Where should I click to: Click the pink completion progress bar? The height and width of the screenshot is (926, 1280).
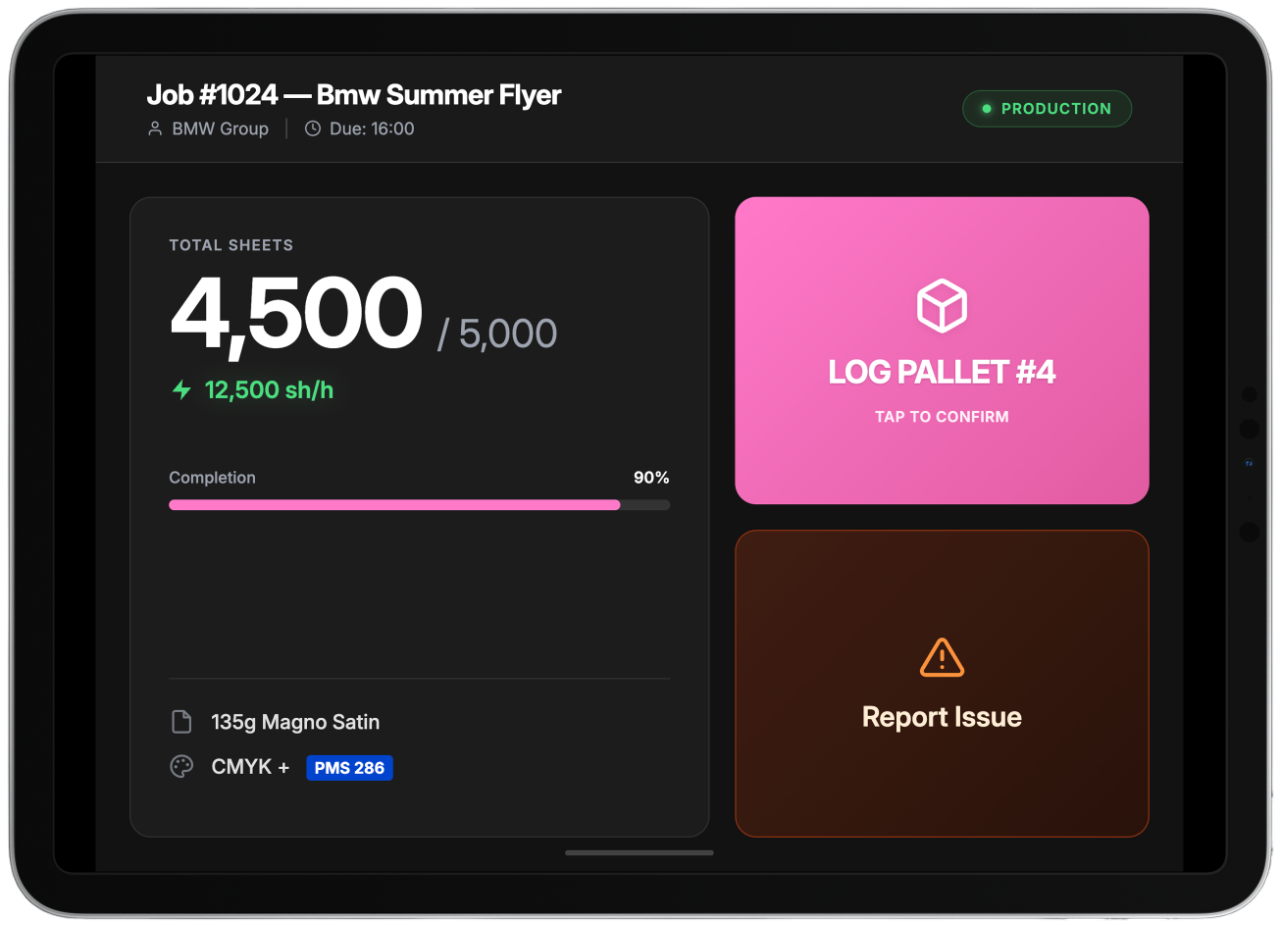(395, 505)
